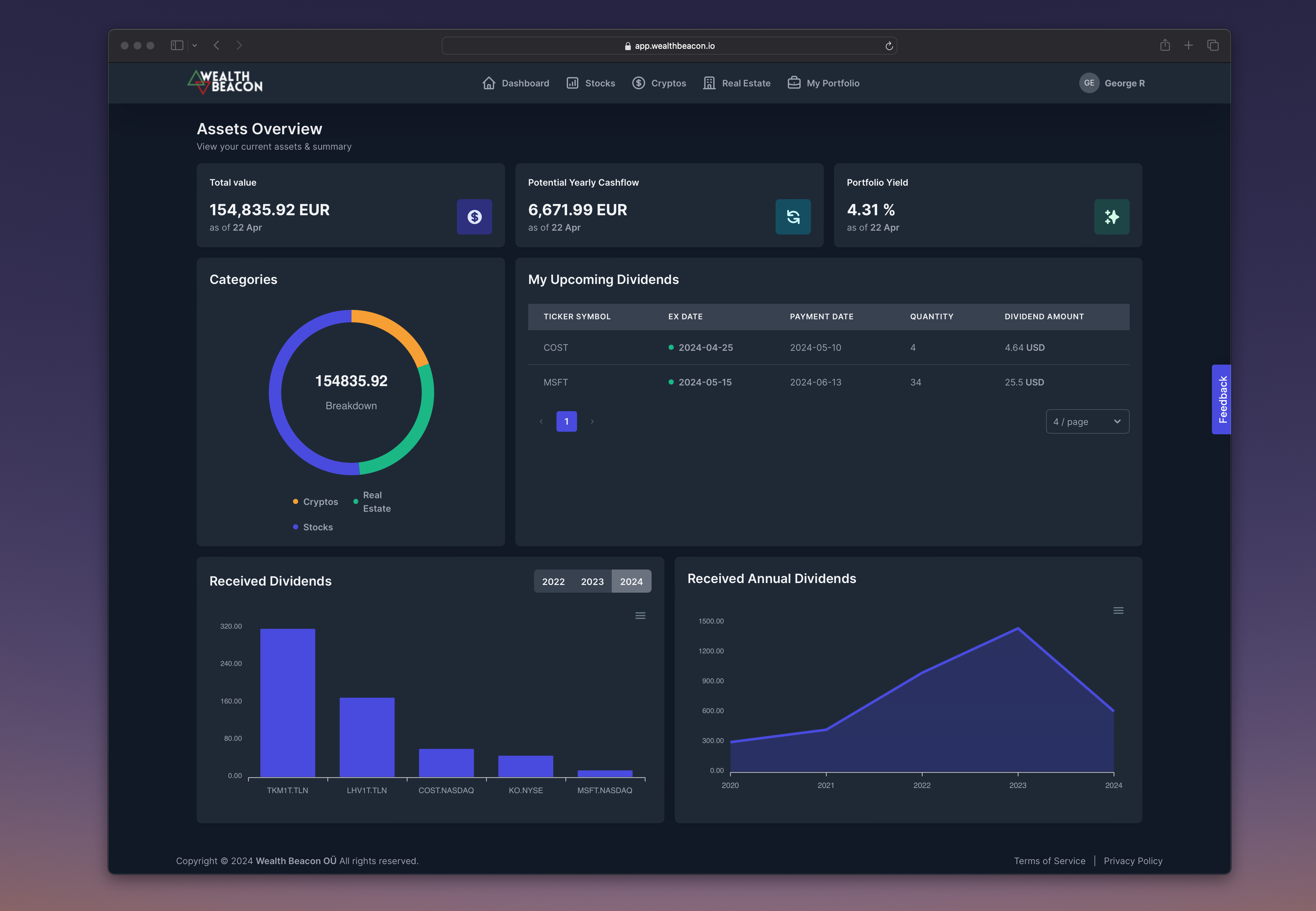Toggle the Cryptos legend item
The height and width of the screenshot is (911, 1316).
[315, 502]
